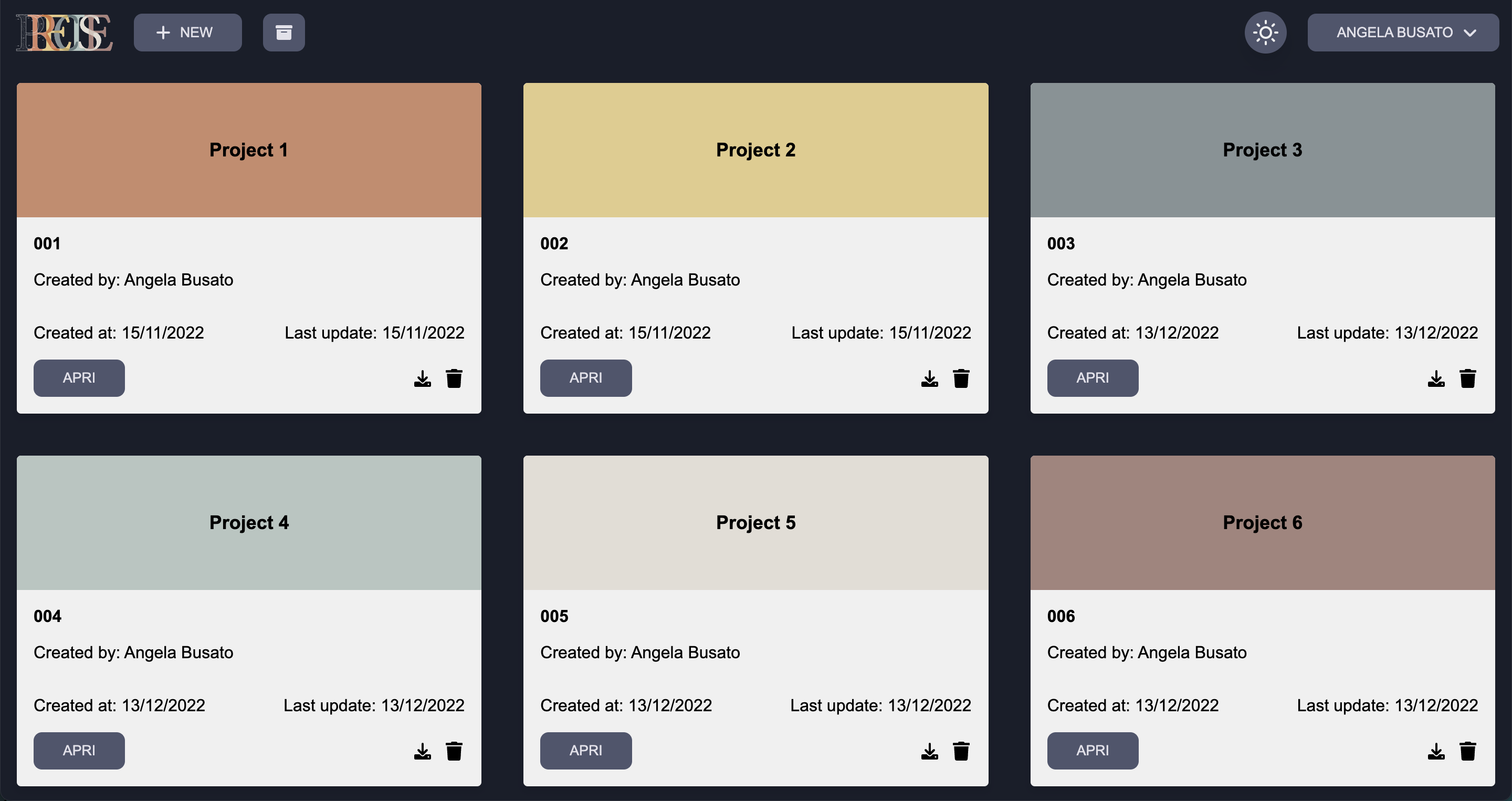Delete Project 5 with trash icon

[x=961, y=751]
